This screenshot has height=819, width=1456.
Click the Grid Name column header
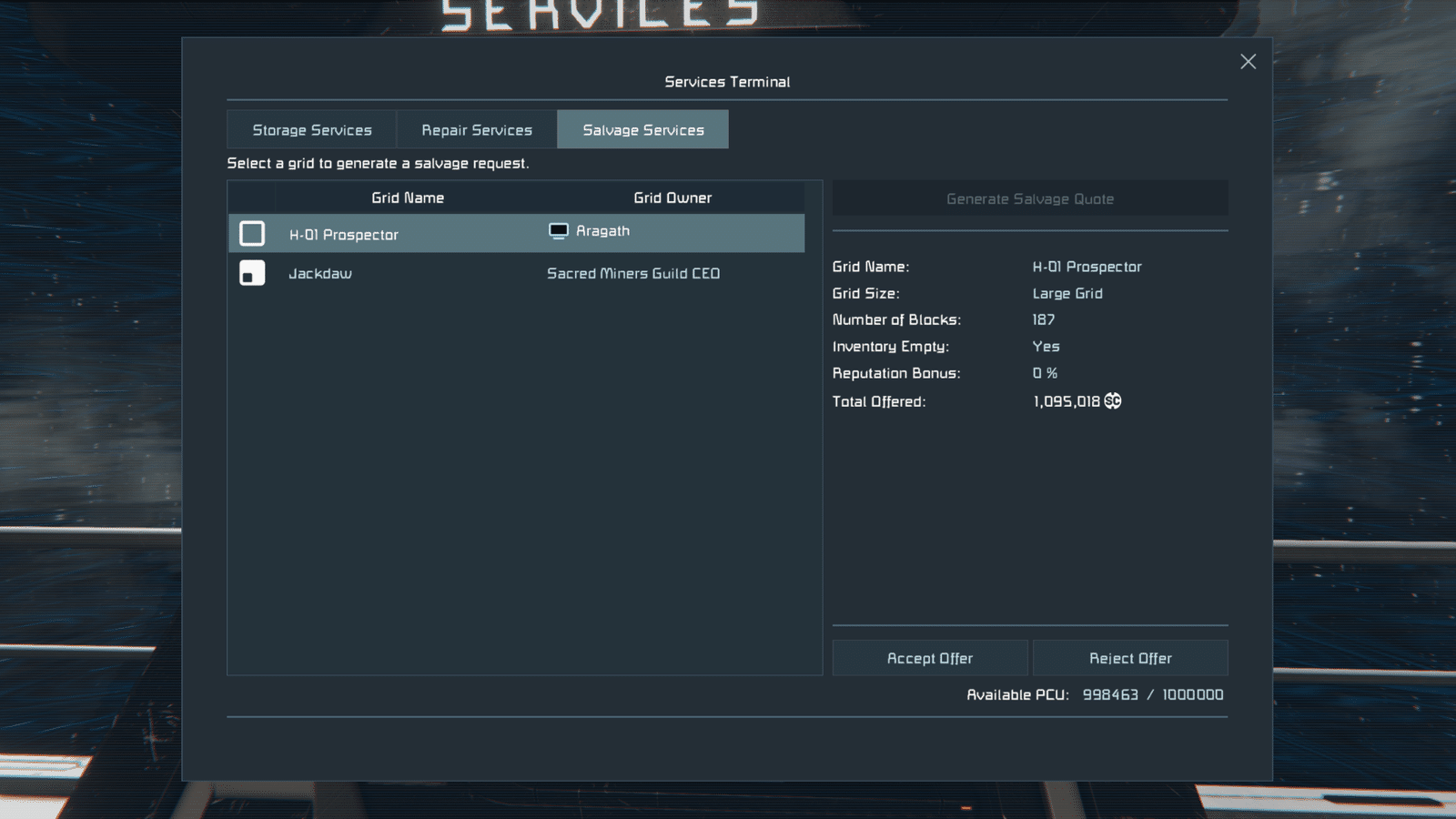408,197
